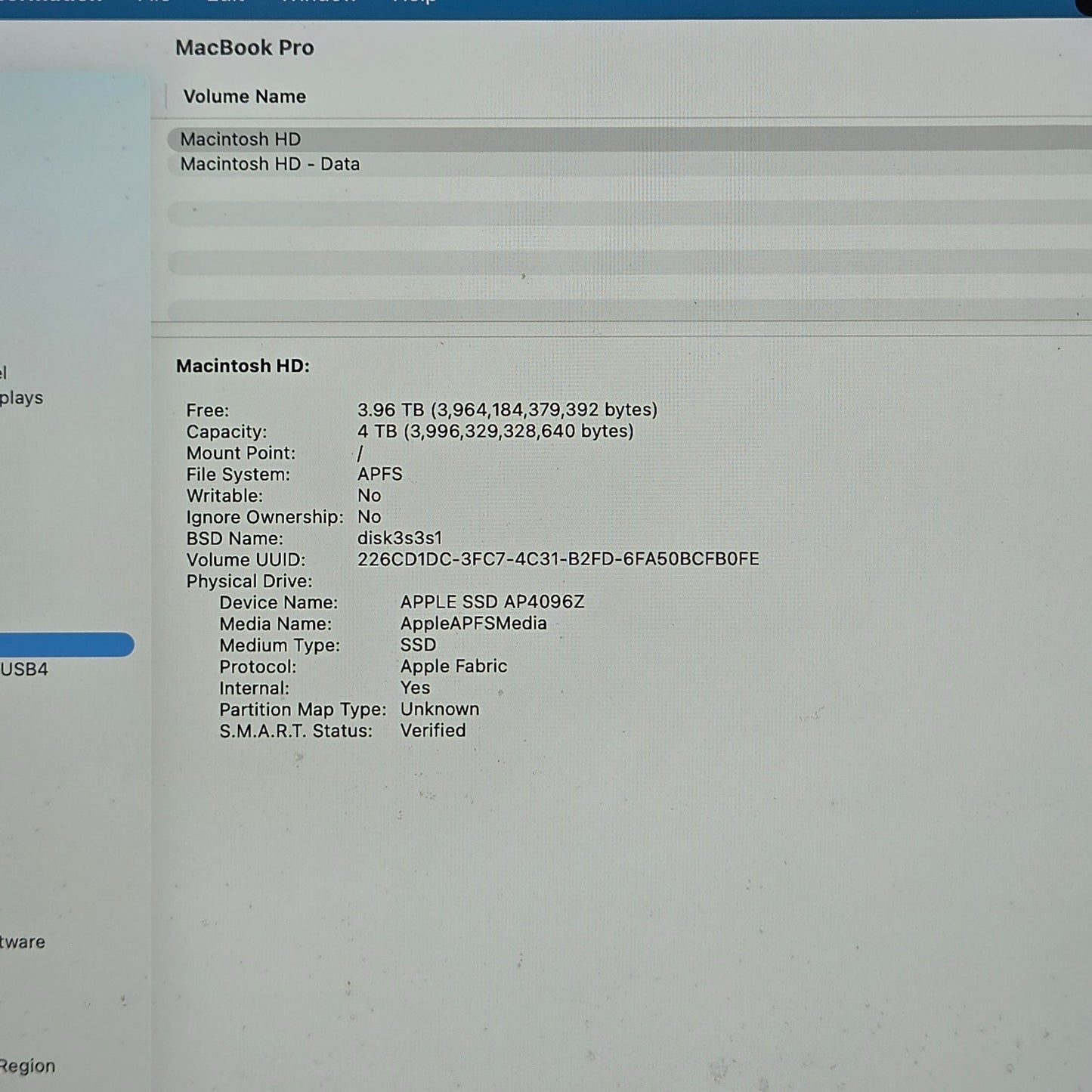Click the Volume UUID value 226CD1DC-3FC7-4C31-B2FD-6FA50BCFB0FE

(558, 559)
